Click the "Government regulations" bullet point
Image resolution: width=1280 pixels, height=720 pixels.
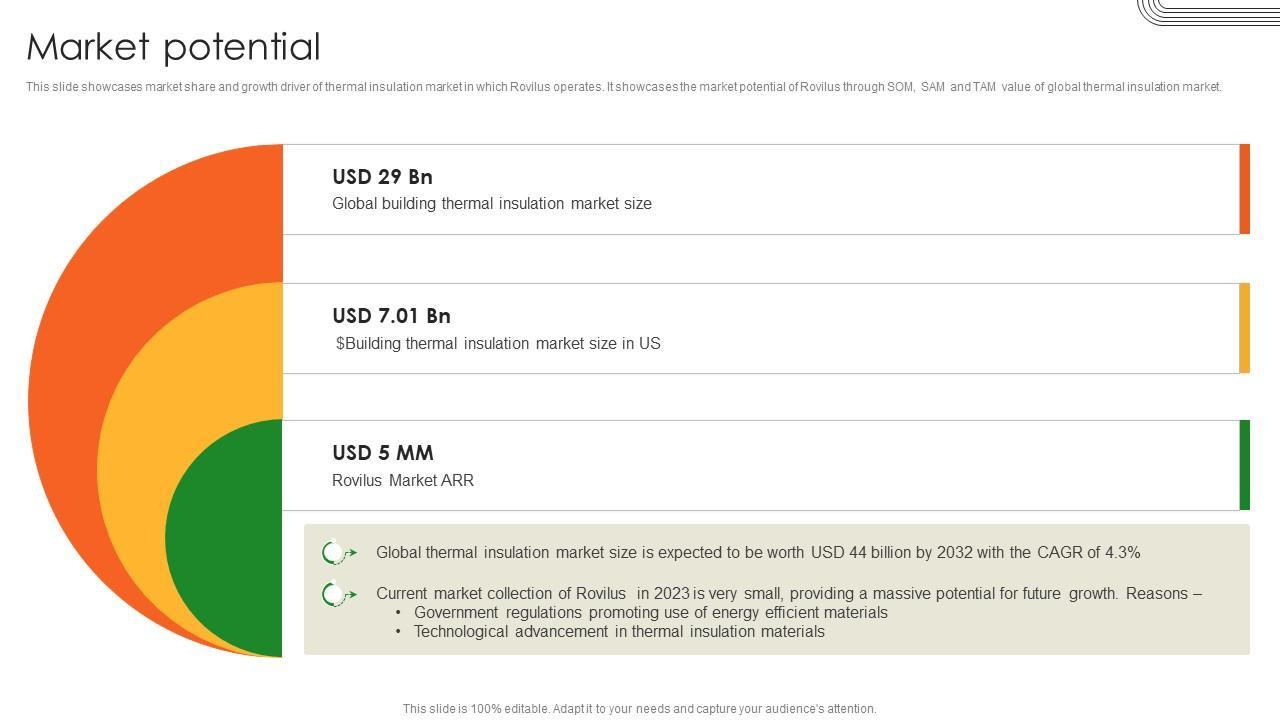tap(650, 613)
